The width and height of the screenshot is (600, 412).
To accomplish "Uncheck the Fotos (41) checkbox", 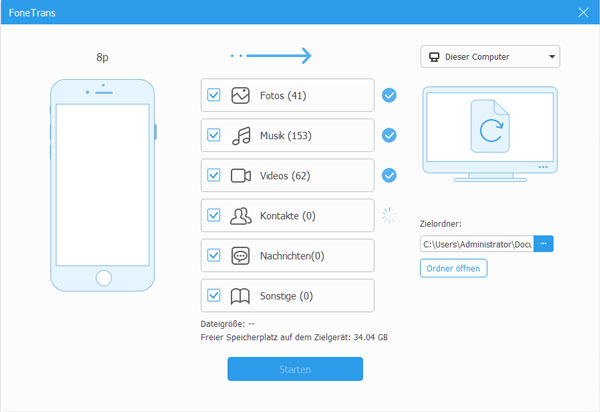I will click(213, 96).
